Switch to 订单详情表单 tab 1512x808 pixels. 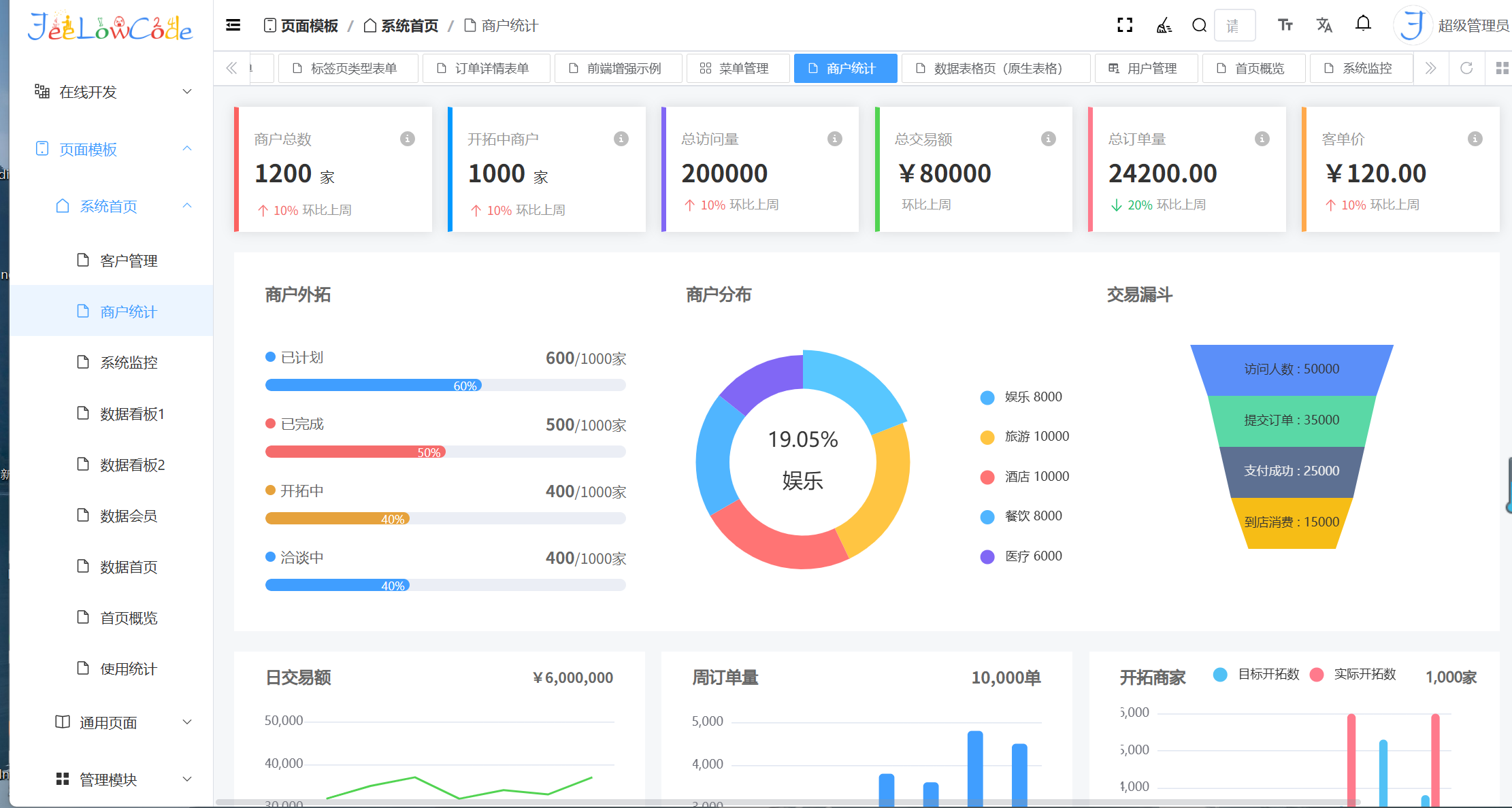tap(486, 68)
